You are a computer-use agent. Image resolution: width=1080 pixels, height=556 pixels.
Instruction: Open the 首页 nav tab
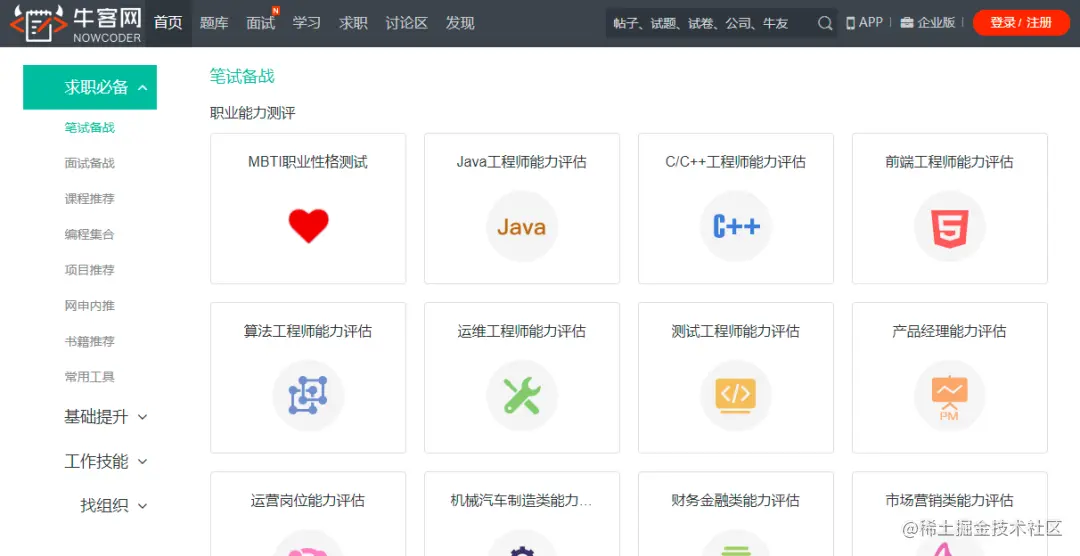pyautogui.click(x=168, y=23)
